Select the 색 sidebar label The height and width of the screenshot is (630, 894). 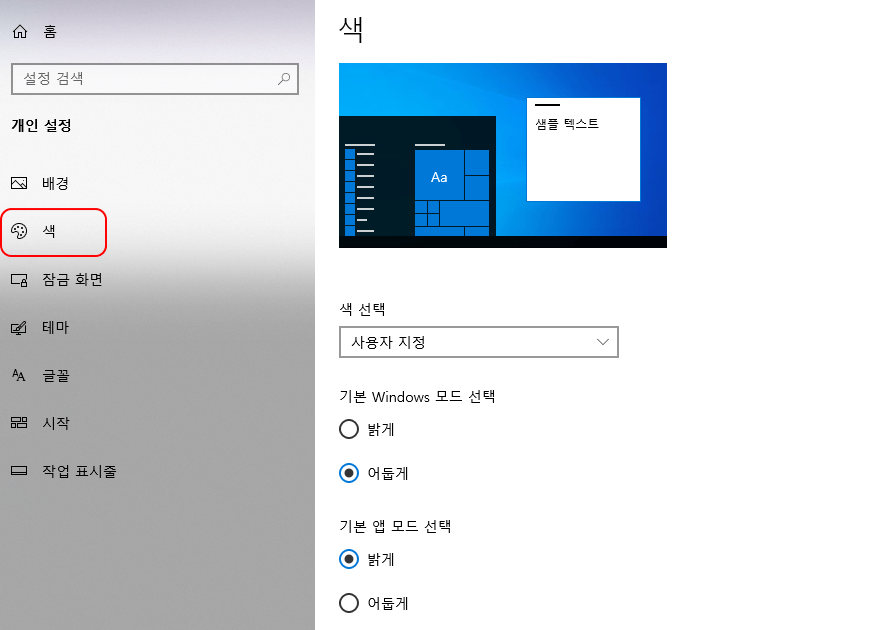[x=49, y=231]
